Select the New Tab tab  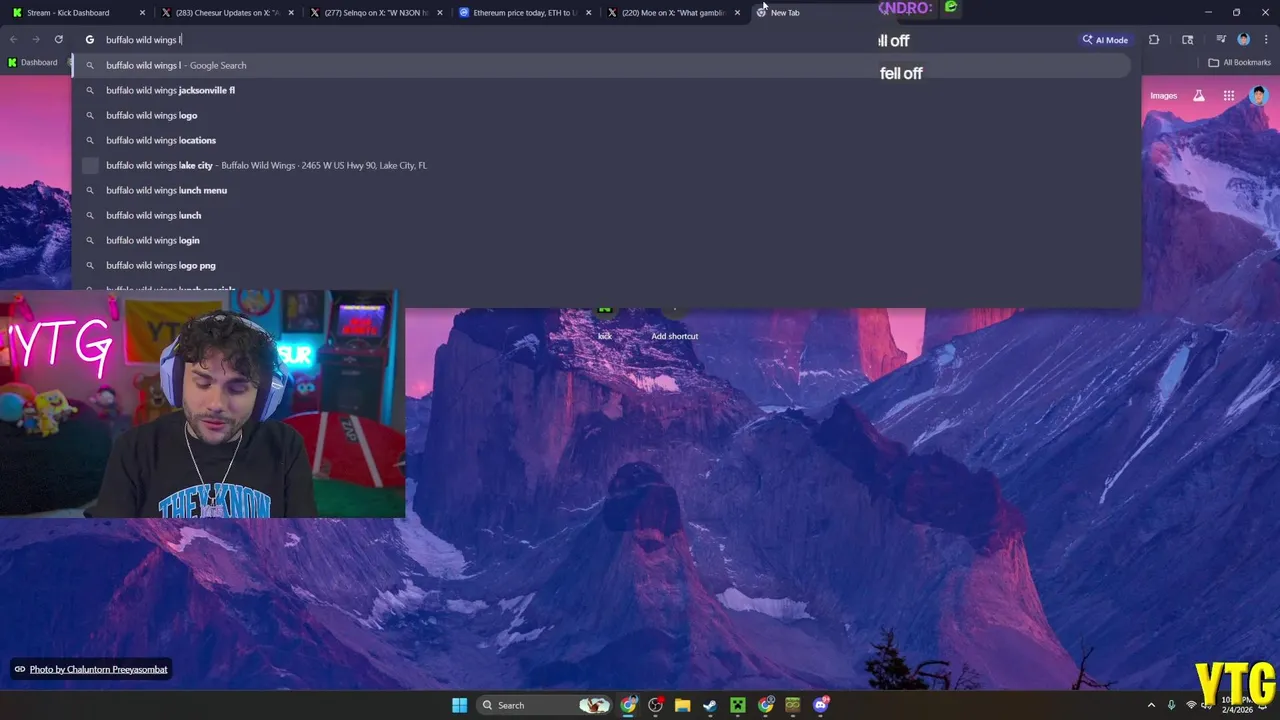pyautogui.click(x=820, y=13)
